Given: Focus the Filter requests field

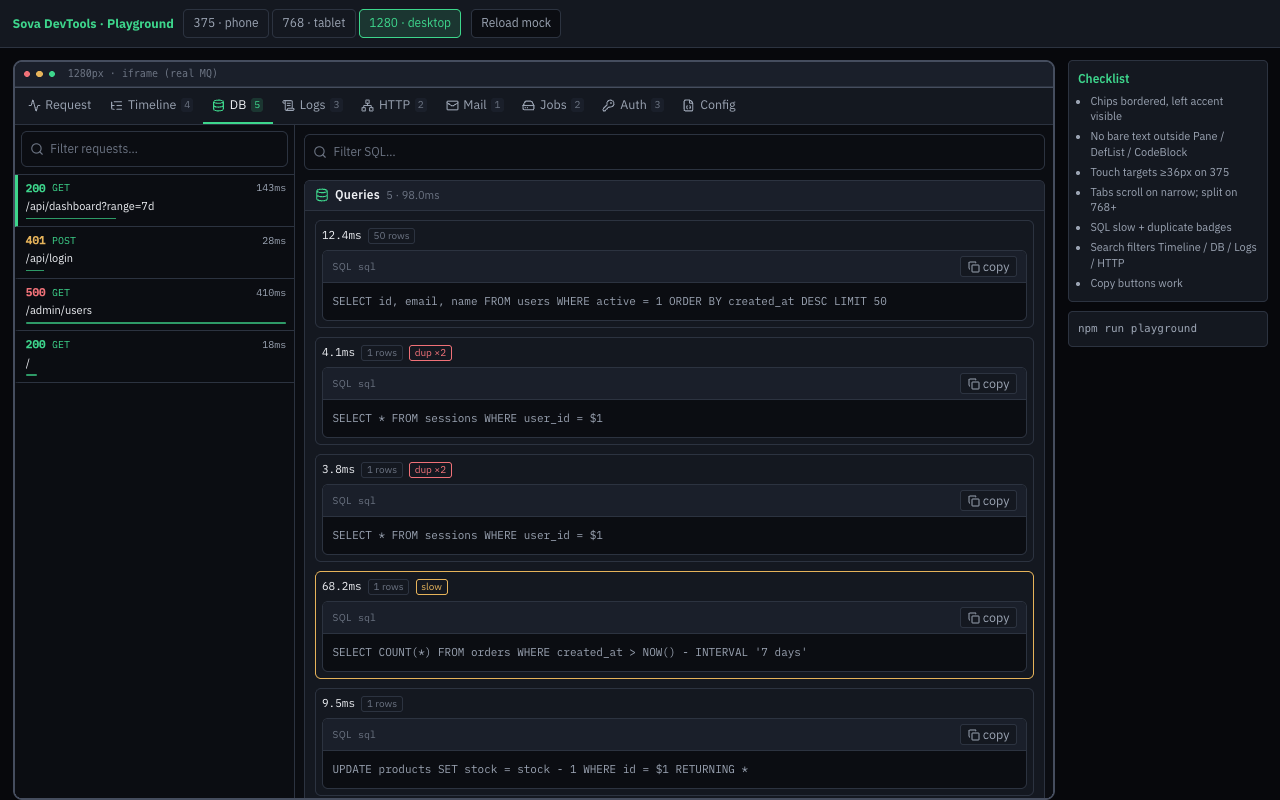Looking at the screenshot, I should coord(154,149).
